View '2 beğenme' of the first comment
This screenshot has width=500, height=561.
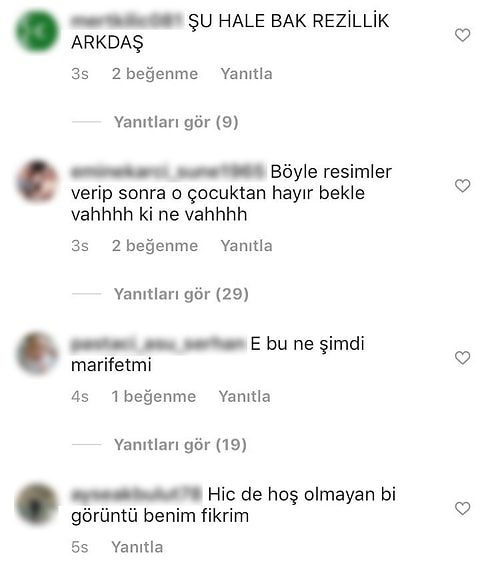155,74
